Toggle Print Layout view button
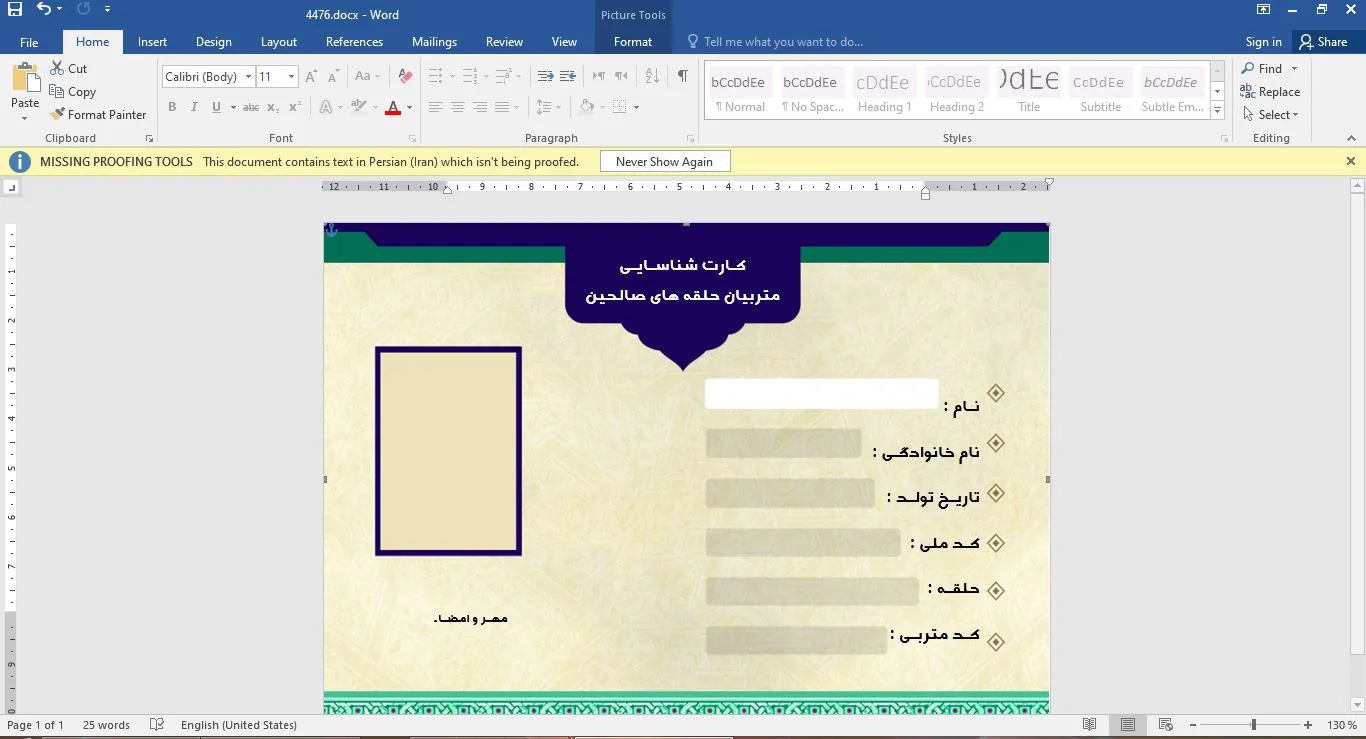Viewport: 1366px width, 739px height. point(1128,725)
